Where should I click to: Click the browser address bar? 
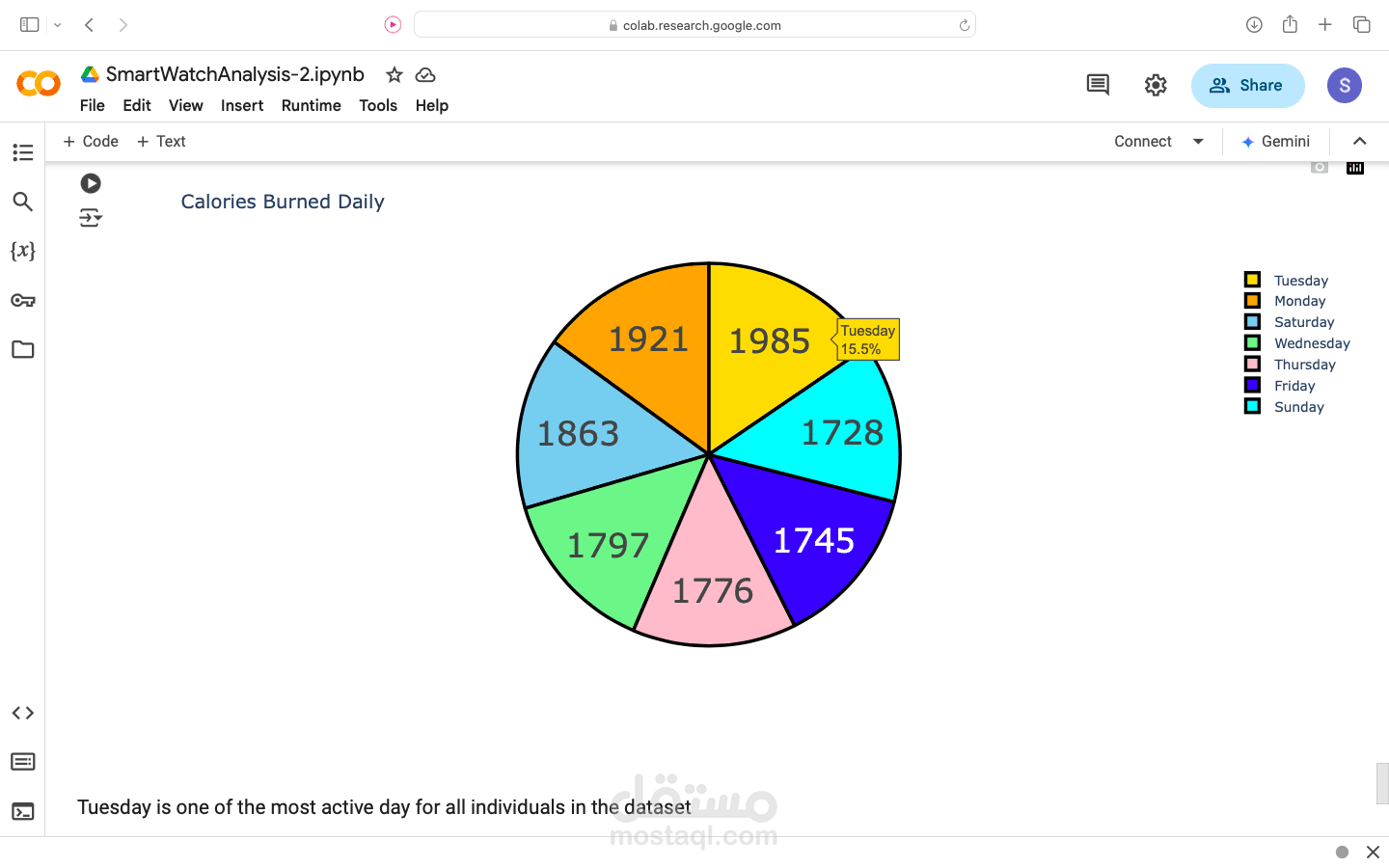click(694, 25)
